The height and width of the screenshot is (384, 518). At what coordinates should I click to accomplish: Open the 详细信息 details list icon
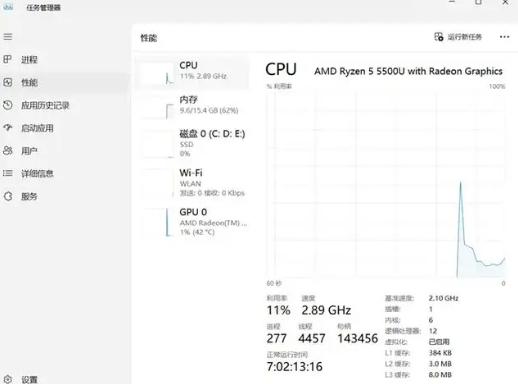[x=7, y=173]
